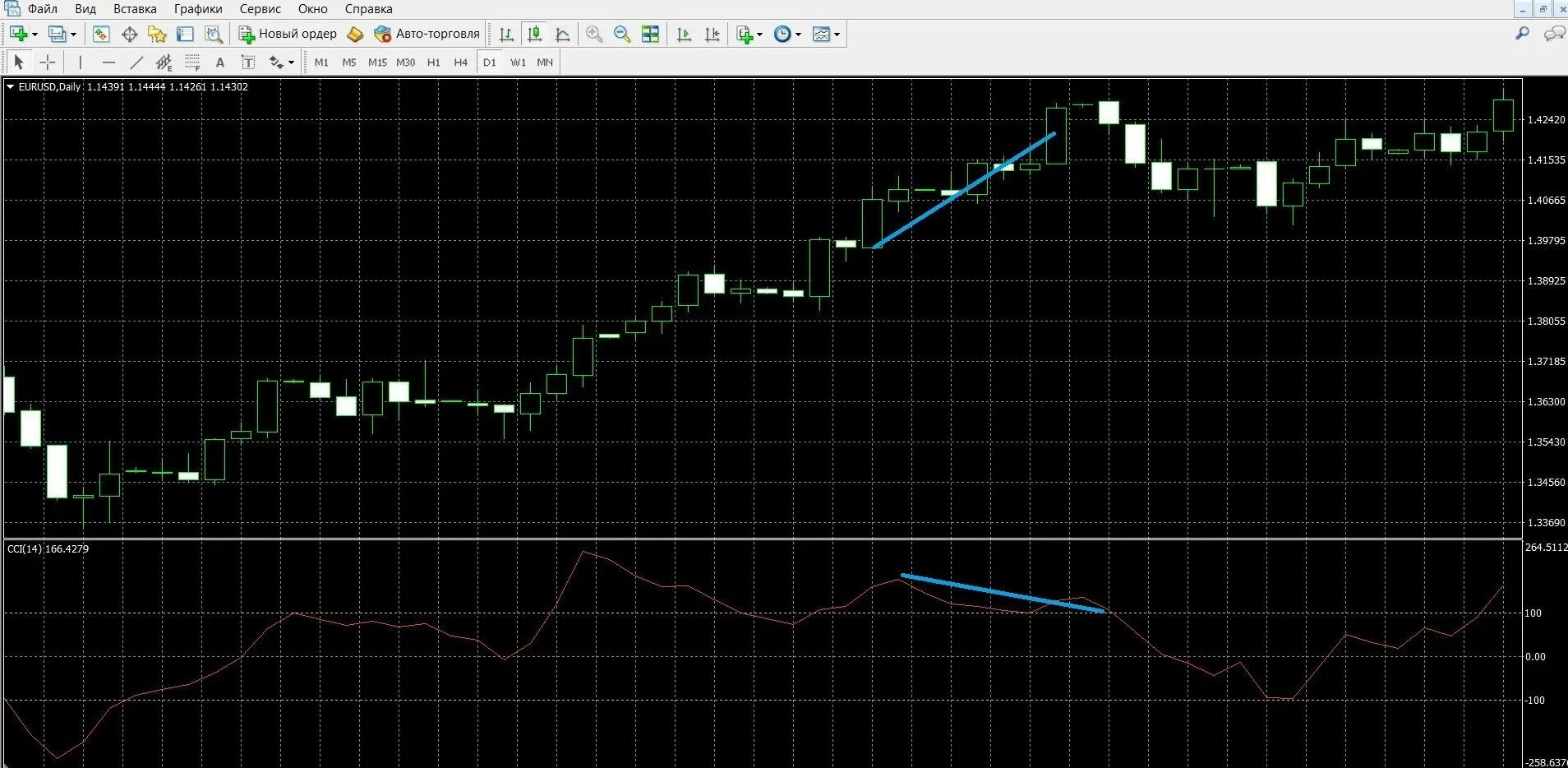Screen dimensions: 1568x768
Task: Expand the new chart dropdown arrow
Action: tap(35, 35)
